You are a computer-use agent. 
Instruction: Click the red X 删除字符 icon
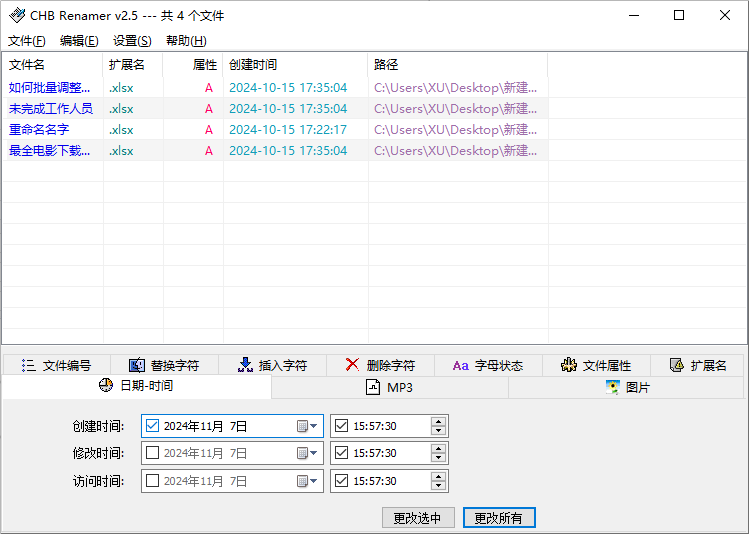coord(352,366)
